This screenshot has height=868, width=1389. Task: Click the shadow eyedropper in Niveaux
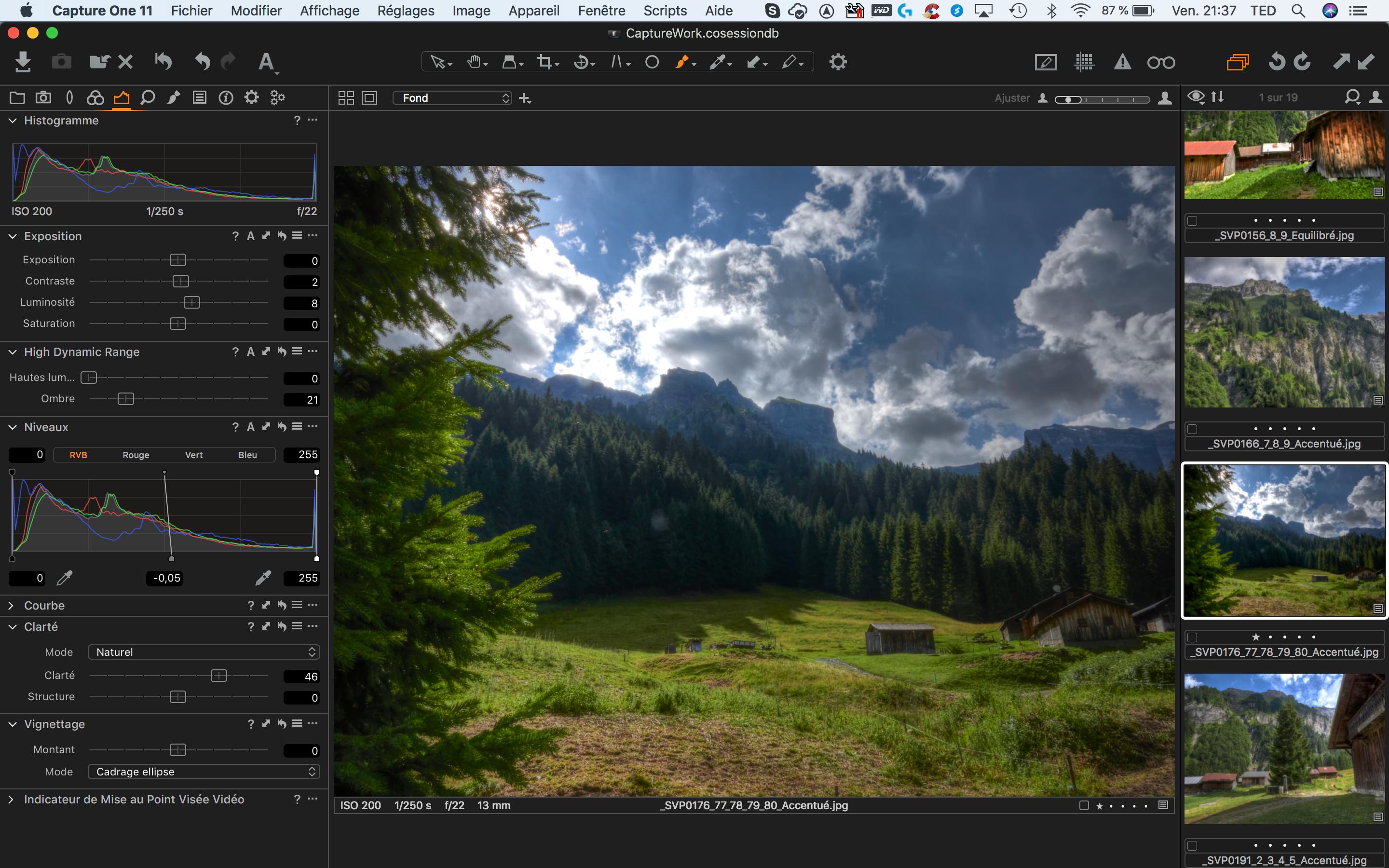coord(65,578)
